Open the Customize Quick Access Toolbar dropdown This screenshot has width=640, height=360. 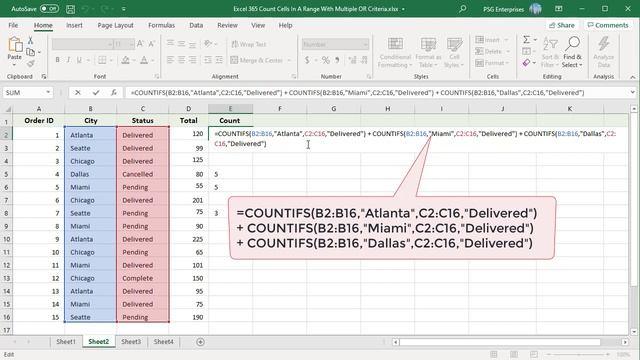124,9
